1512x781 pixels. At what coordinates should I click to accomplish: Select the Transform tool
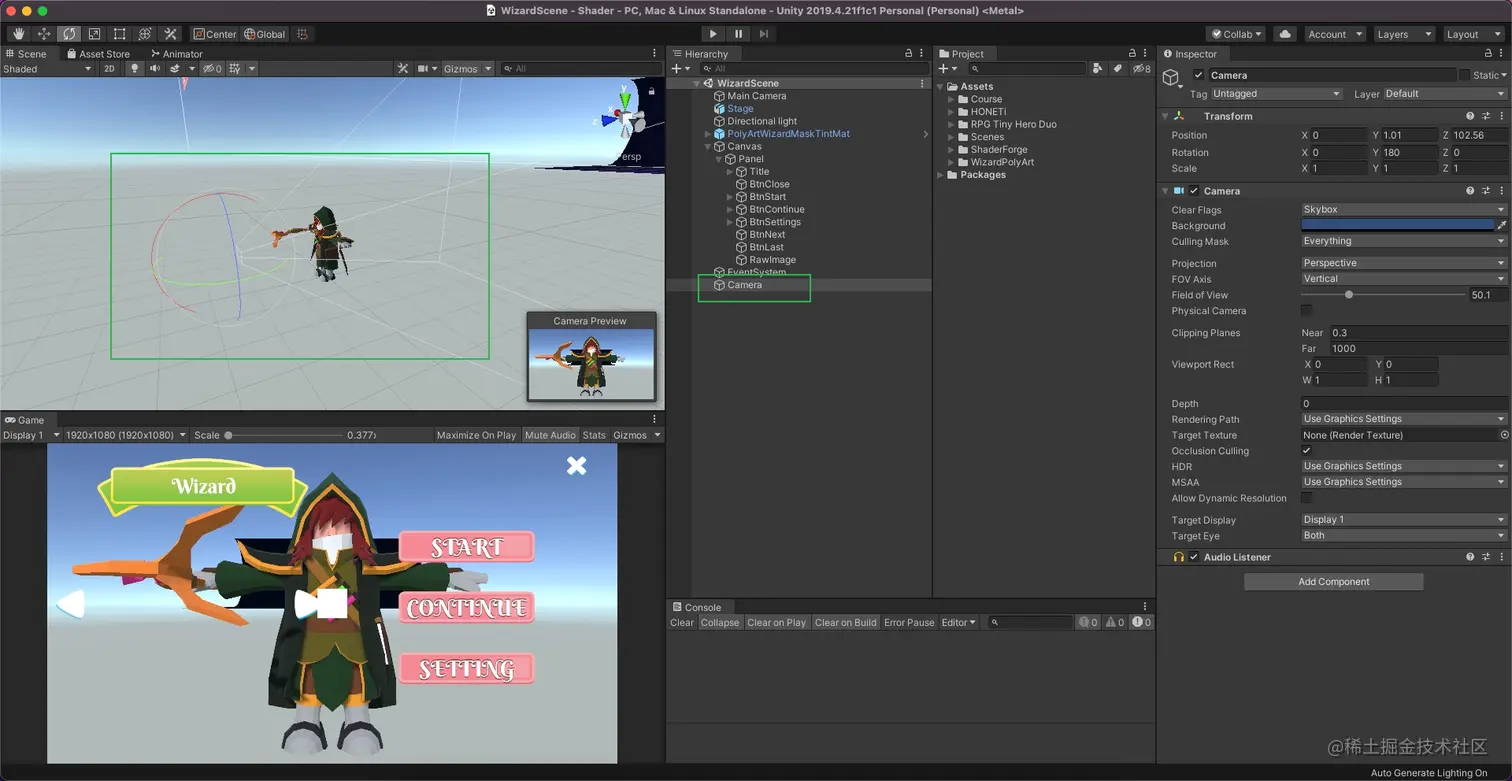click(145, 34)
